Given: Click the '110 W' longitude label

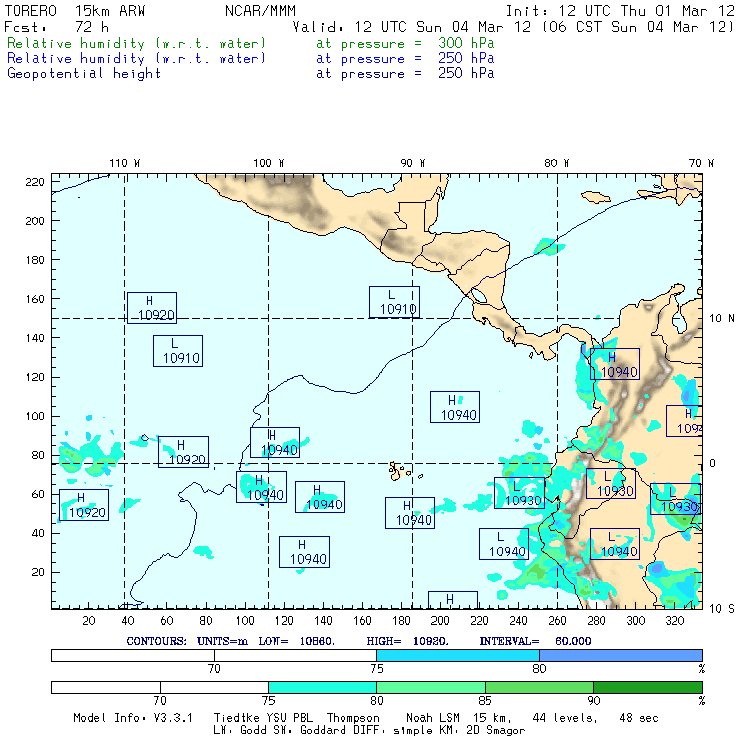Looking at the screenshot, I should pyautogui.click(x=125, y=163).
